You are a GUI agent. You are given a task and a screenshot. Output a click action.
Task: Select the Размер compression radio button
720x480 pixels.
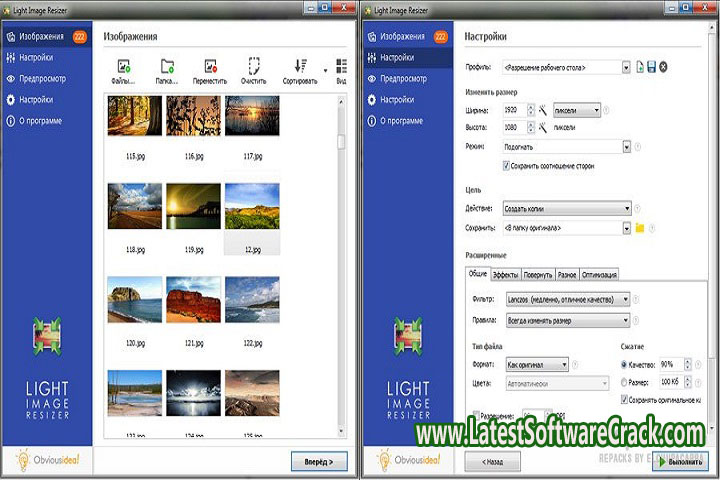pyautogui.click(x=625, y=382)
